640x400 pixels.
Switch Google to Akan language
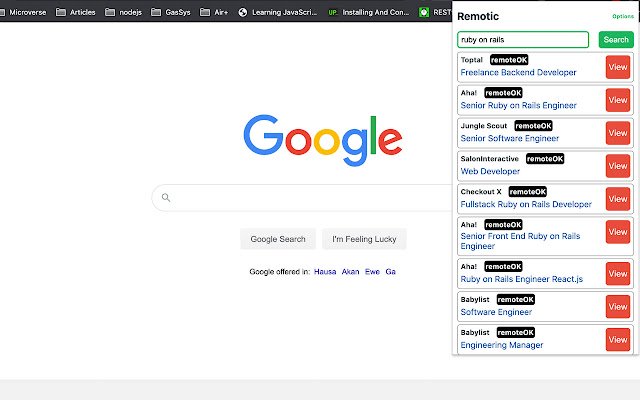[x=350, y=272]
